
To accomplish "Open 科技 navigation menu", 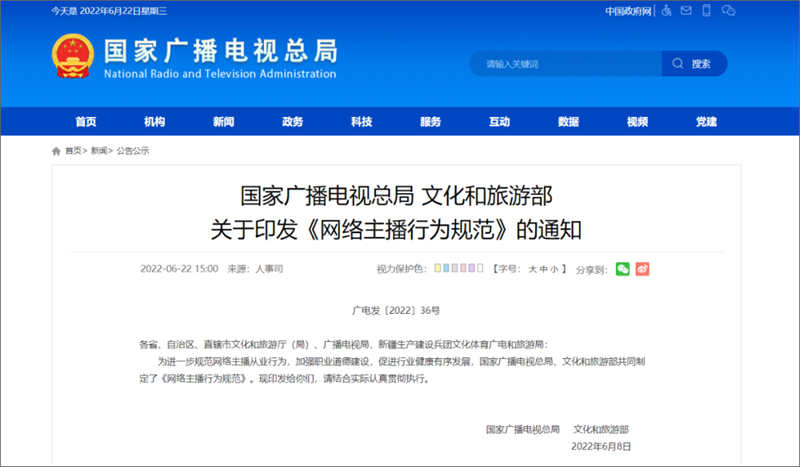I will (x=362, y=121).
